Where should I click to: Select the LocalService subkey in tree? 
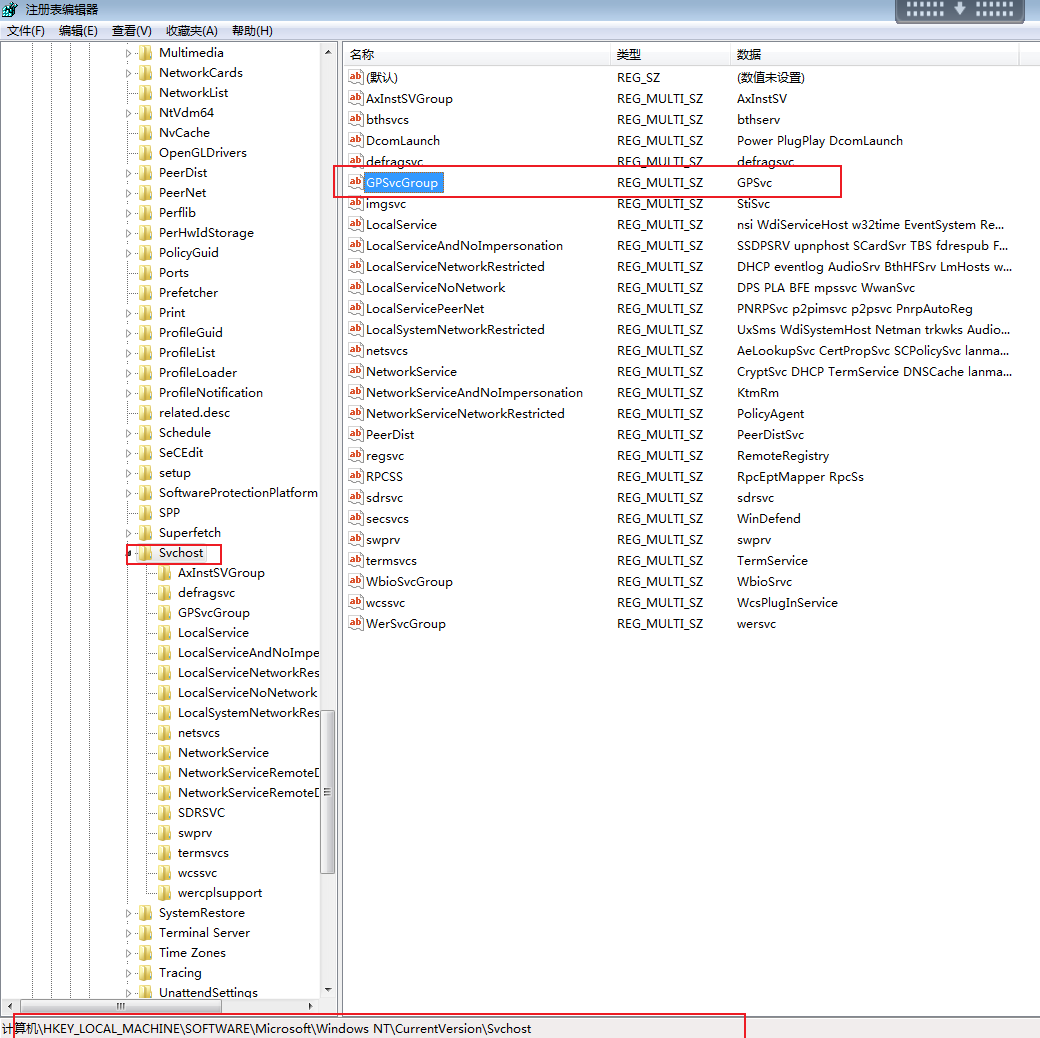click(x=213, y=633)
